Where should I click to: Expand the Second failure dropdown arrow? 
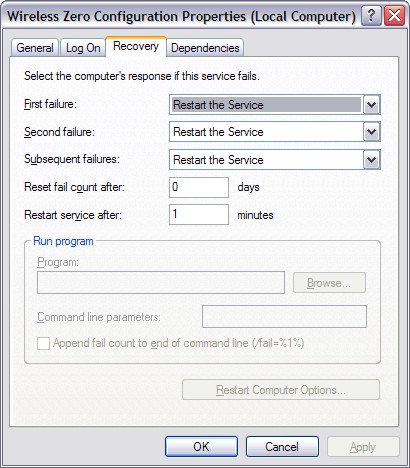tap(371, 132)
